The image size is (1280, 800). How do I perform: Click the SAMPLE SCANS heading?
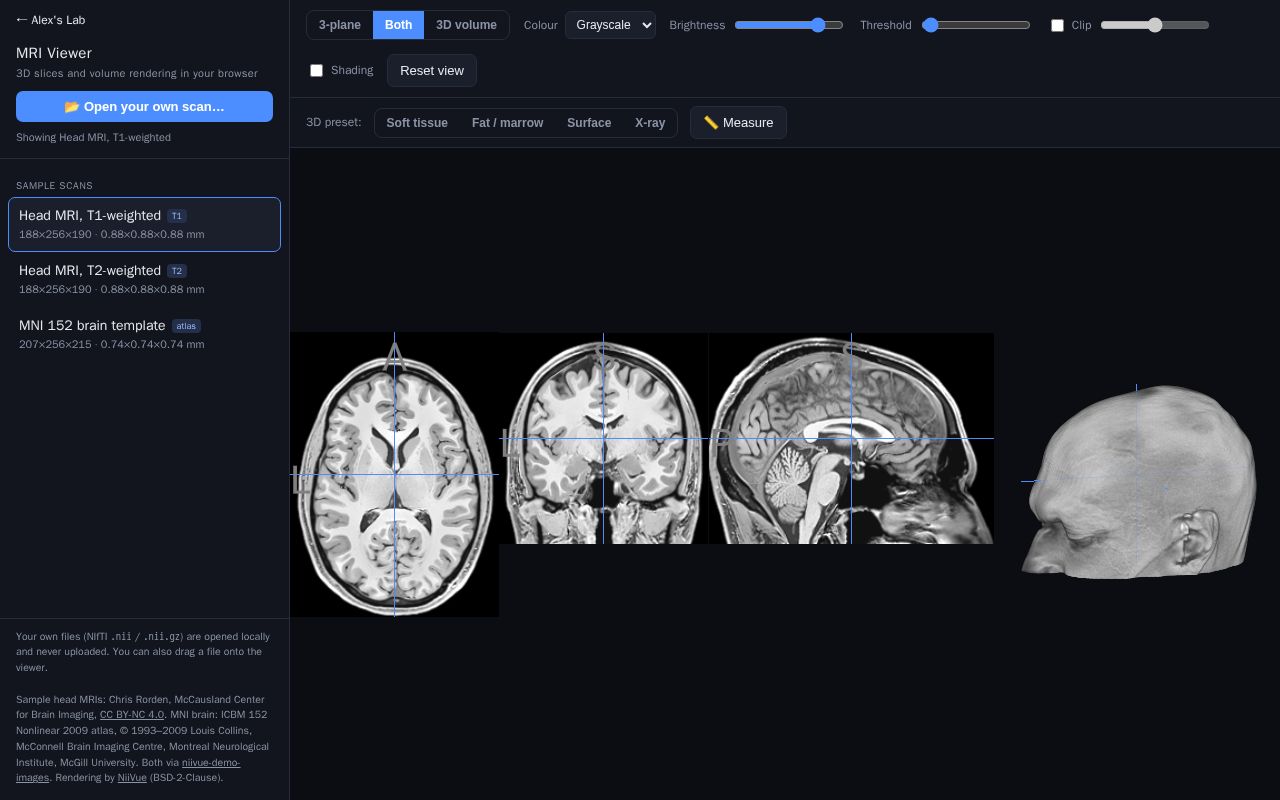coord(54,186)
